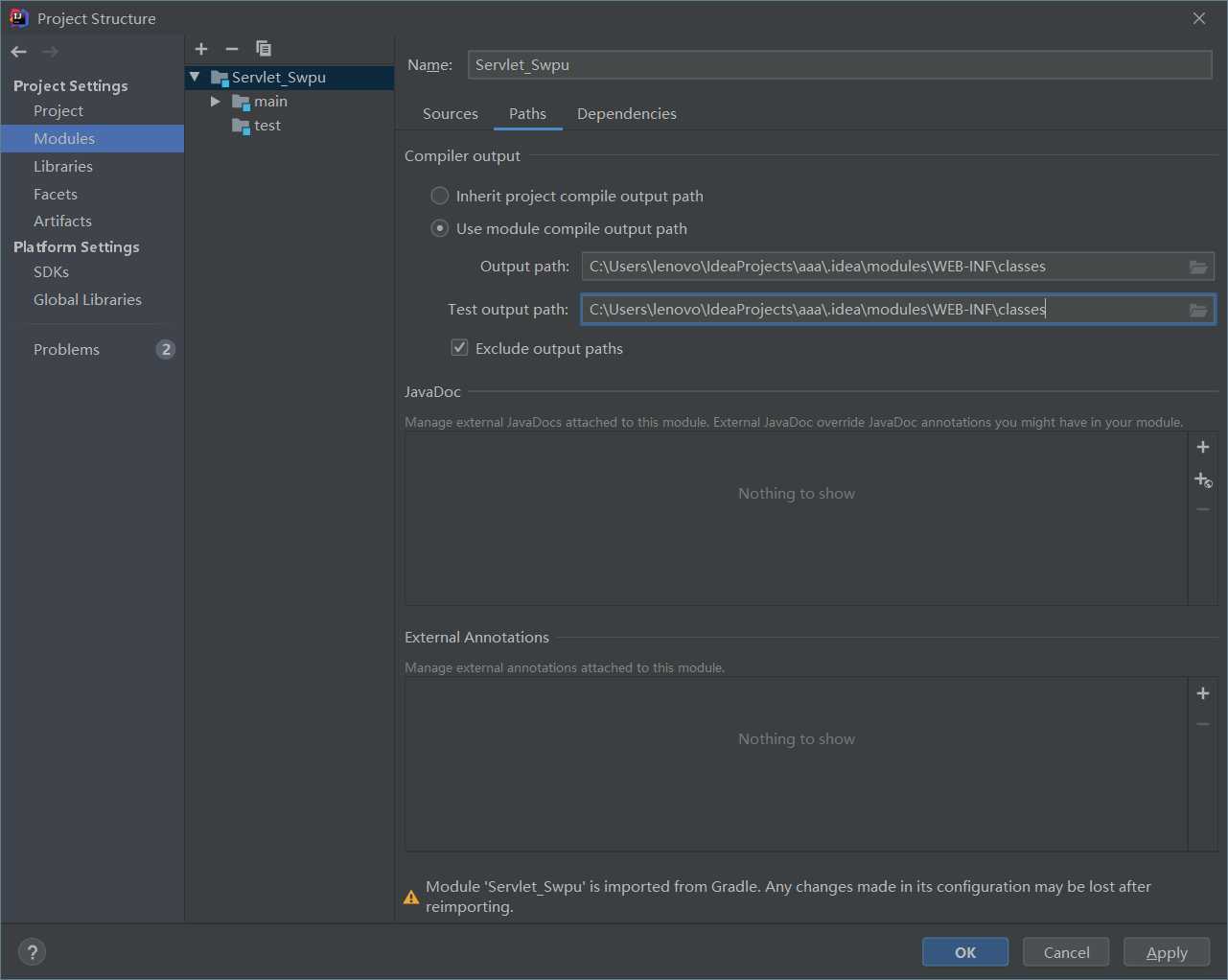Click the main module folder icon
Image resolution: width=1228 pixels, height=980 pixels.
point(241,102)
